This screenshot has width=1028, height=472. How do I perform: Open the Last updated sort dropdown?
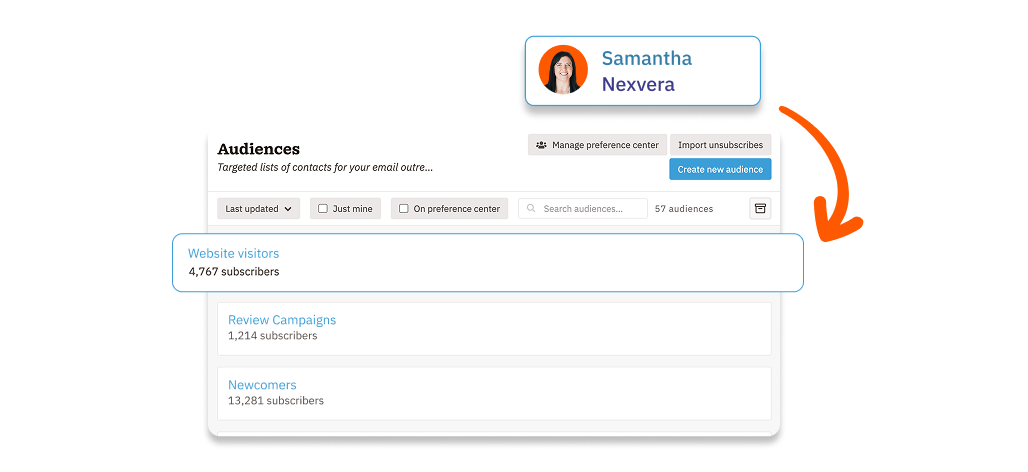click(258, 209)
